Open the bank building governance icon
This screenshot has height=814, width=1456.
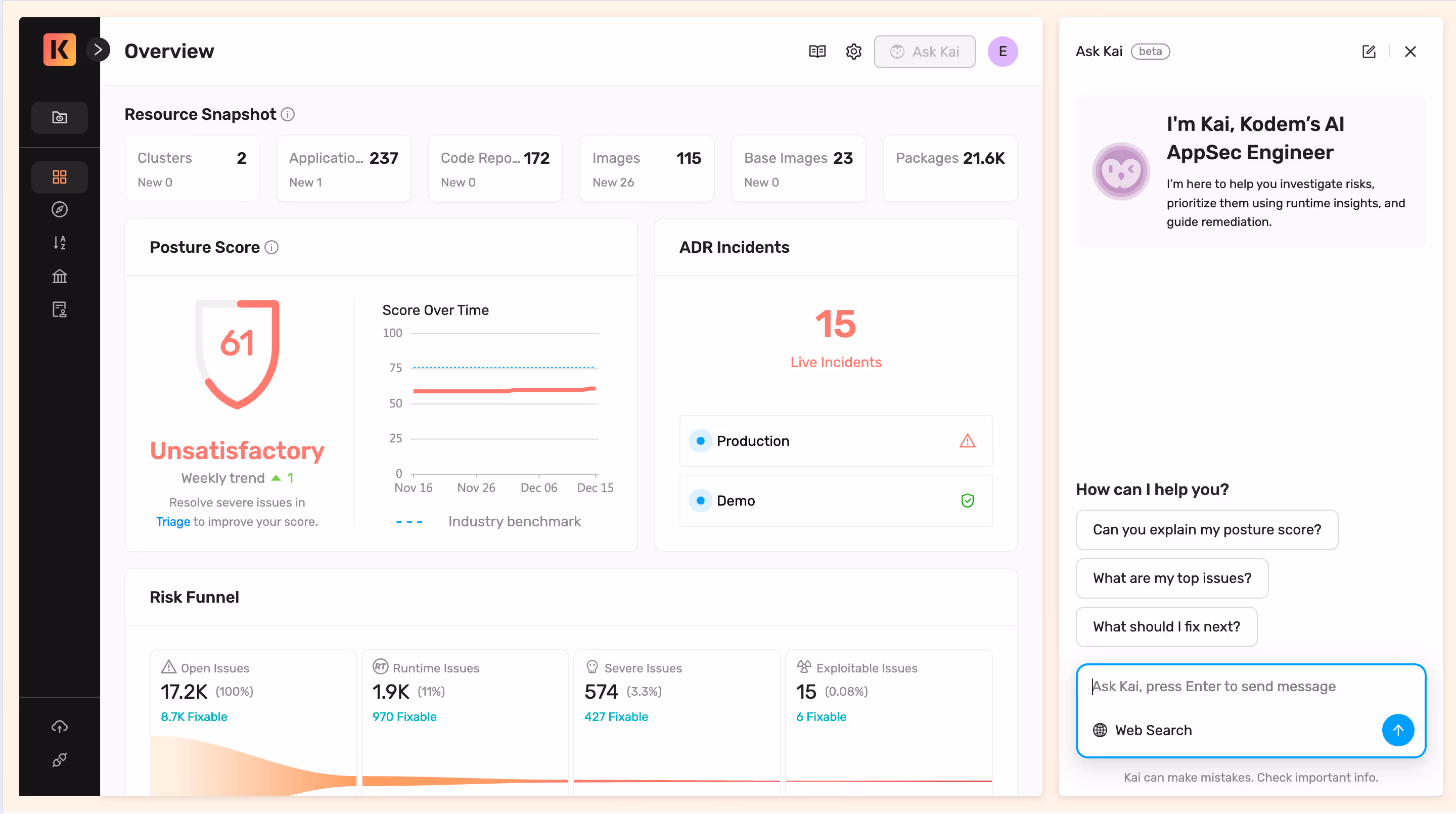59,276
